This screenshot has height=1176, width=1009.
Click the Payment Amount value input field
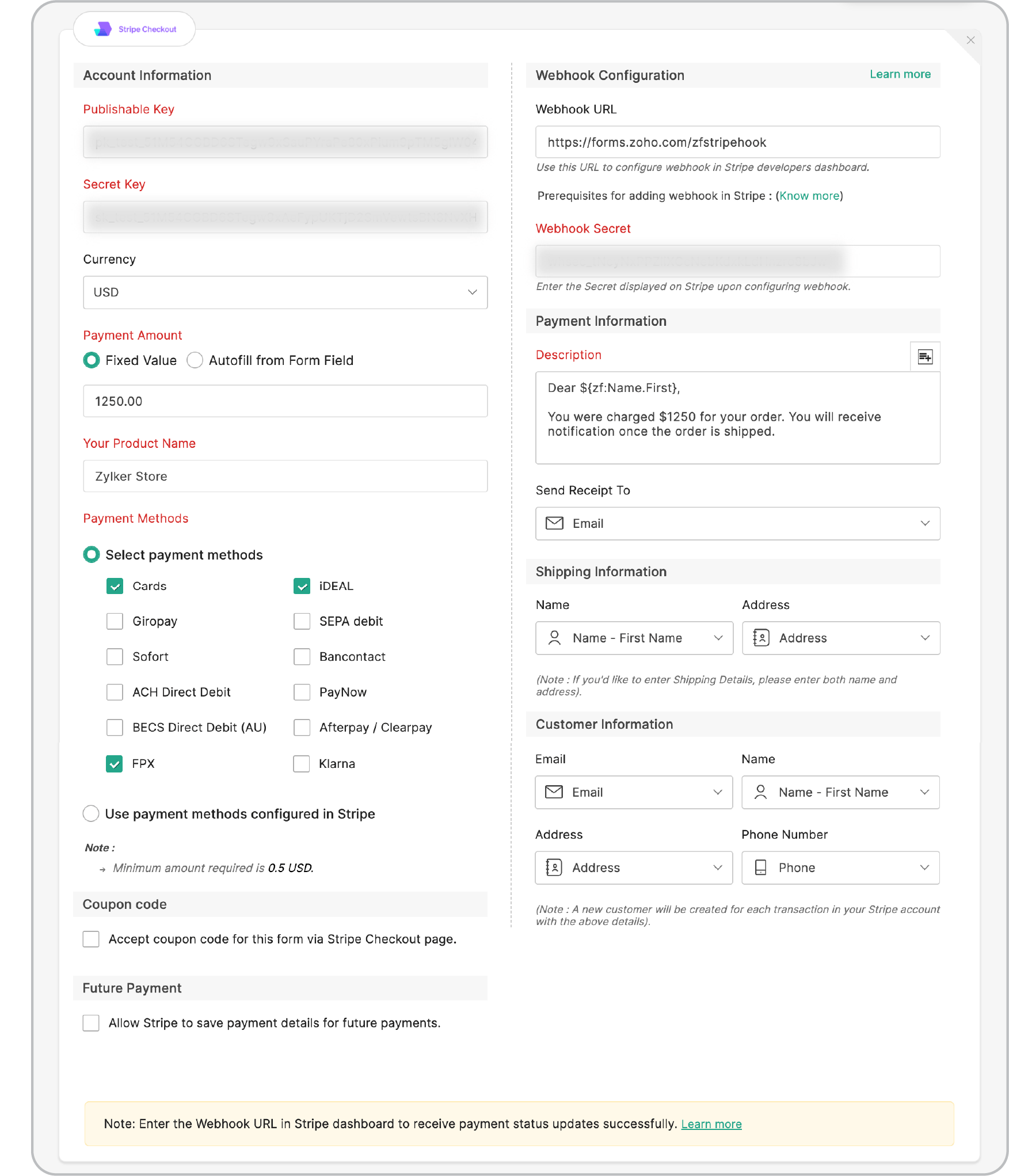point(285,401)
